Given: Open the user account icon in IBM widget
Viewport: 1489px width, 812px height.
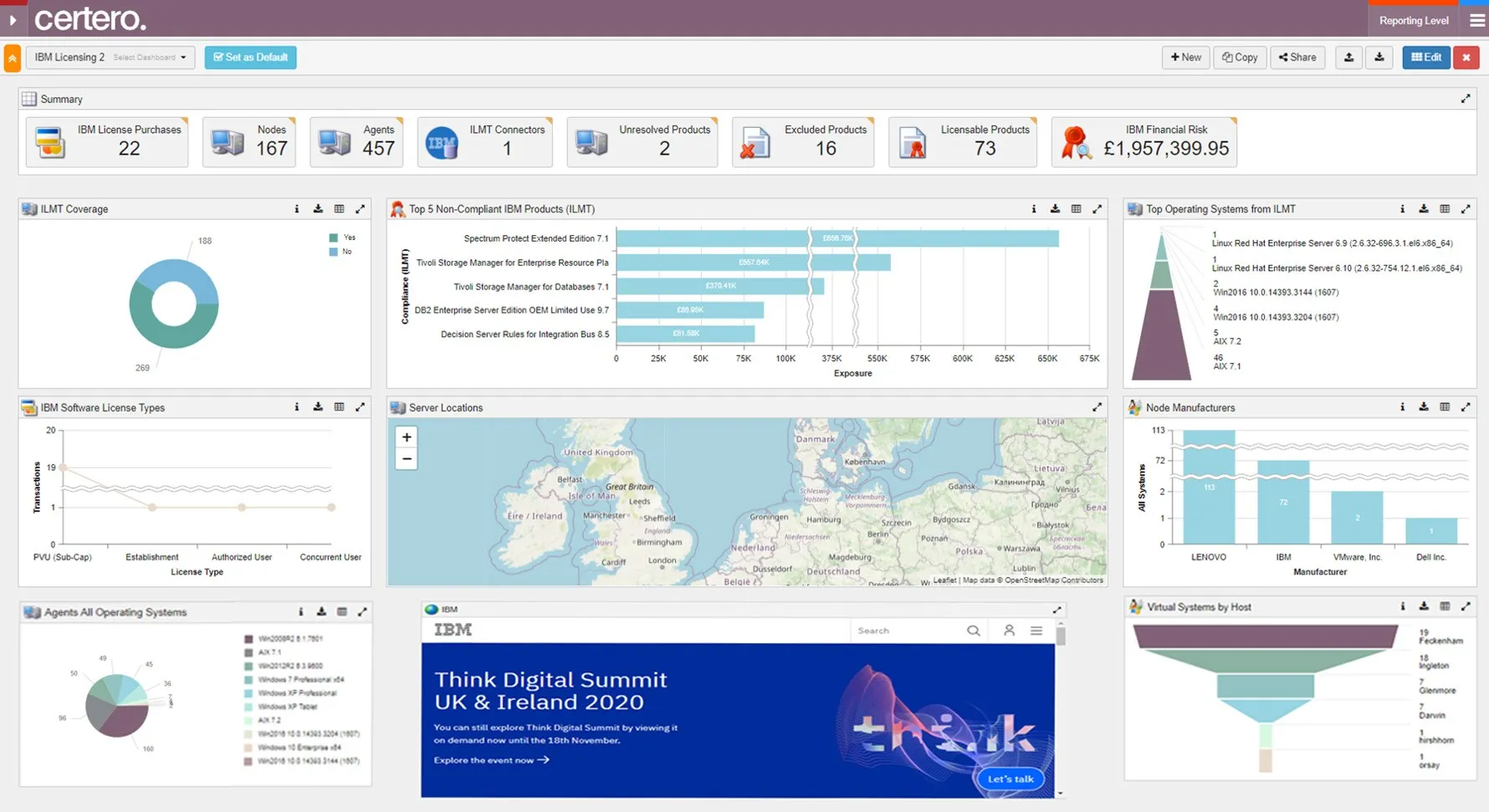Looking at the screenshot, I should pyautogui.click(x=1009, y=631).
